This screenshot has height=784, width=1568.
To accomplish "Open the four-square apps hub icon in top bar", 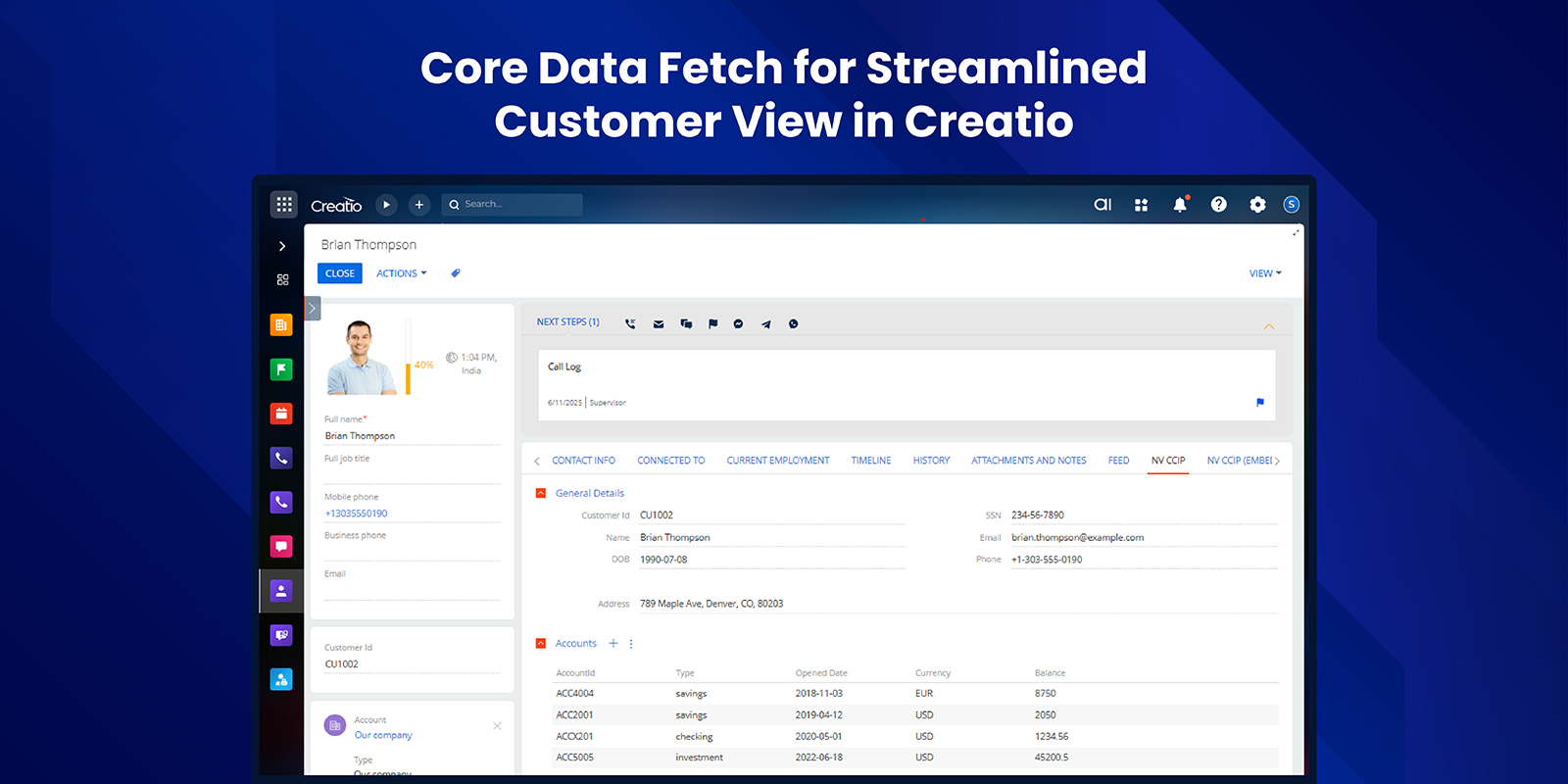I will (1141, 205).
